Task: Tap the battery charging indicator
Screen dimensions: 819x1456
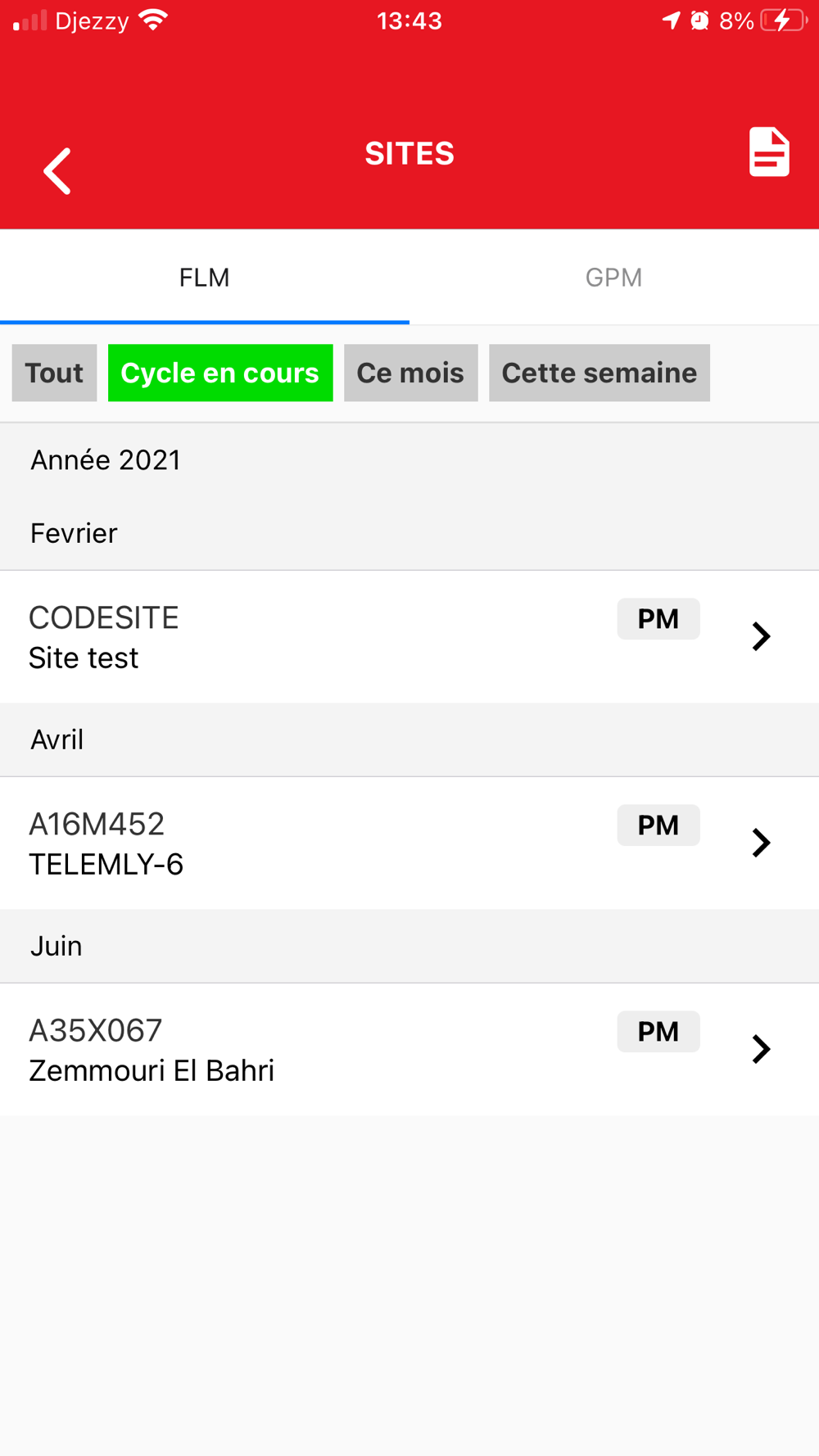Action: pos(783,20)
